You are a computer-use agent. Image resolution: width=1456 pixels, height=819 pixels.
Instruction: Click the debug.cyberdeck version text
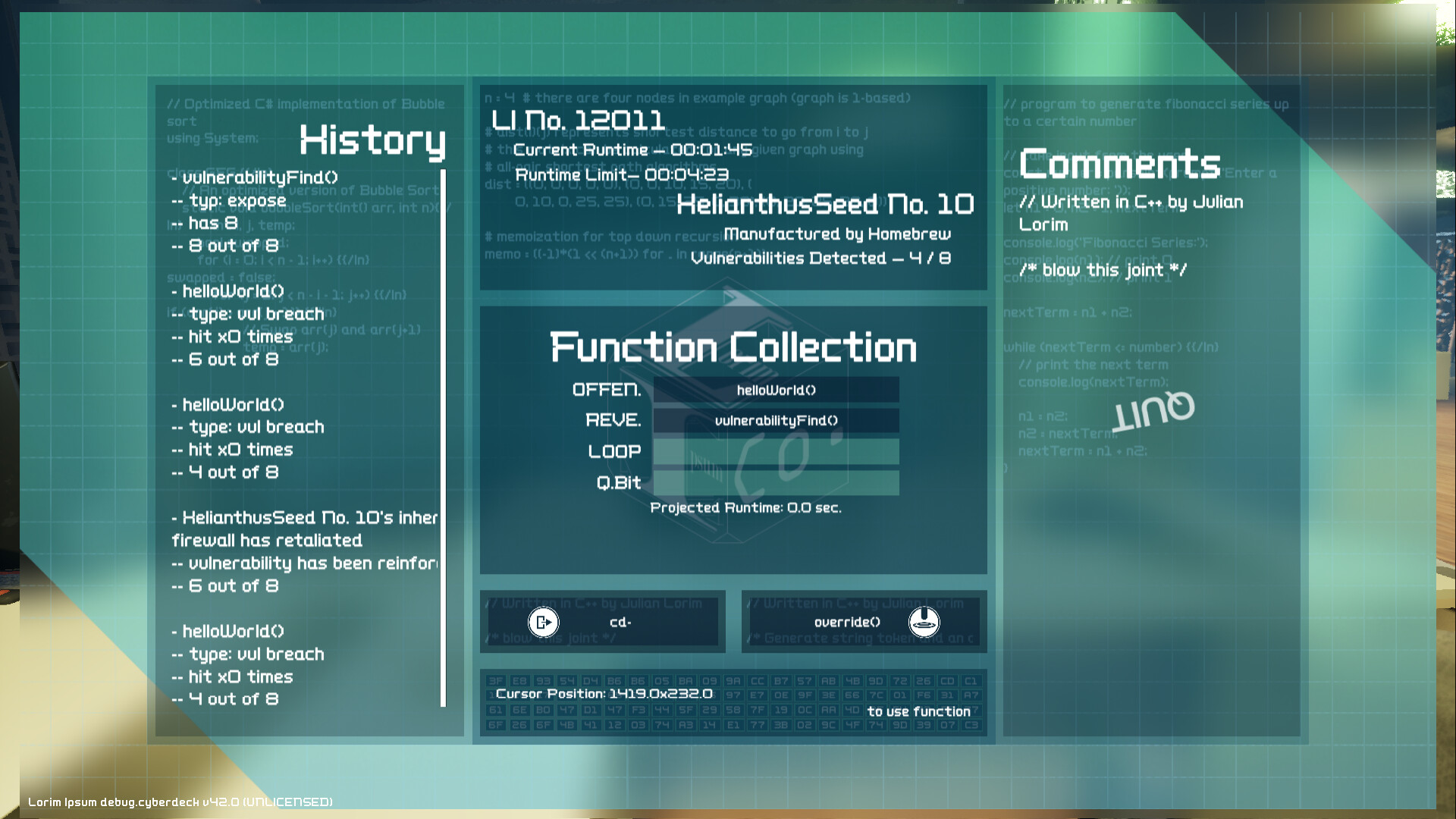click(180, 802)
